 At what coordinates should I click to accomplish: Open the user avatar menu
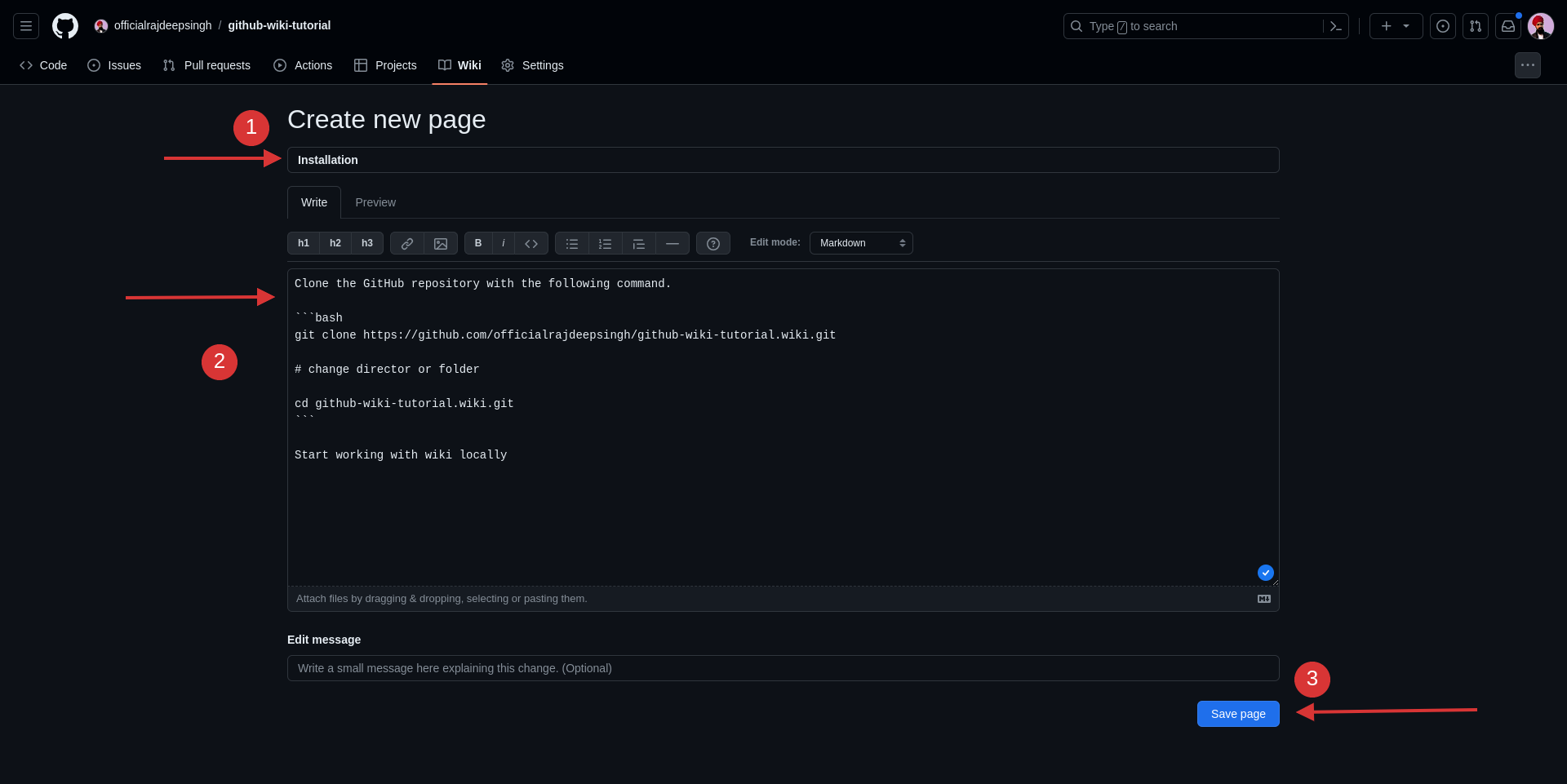click(1541, 26)
